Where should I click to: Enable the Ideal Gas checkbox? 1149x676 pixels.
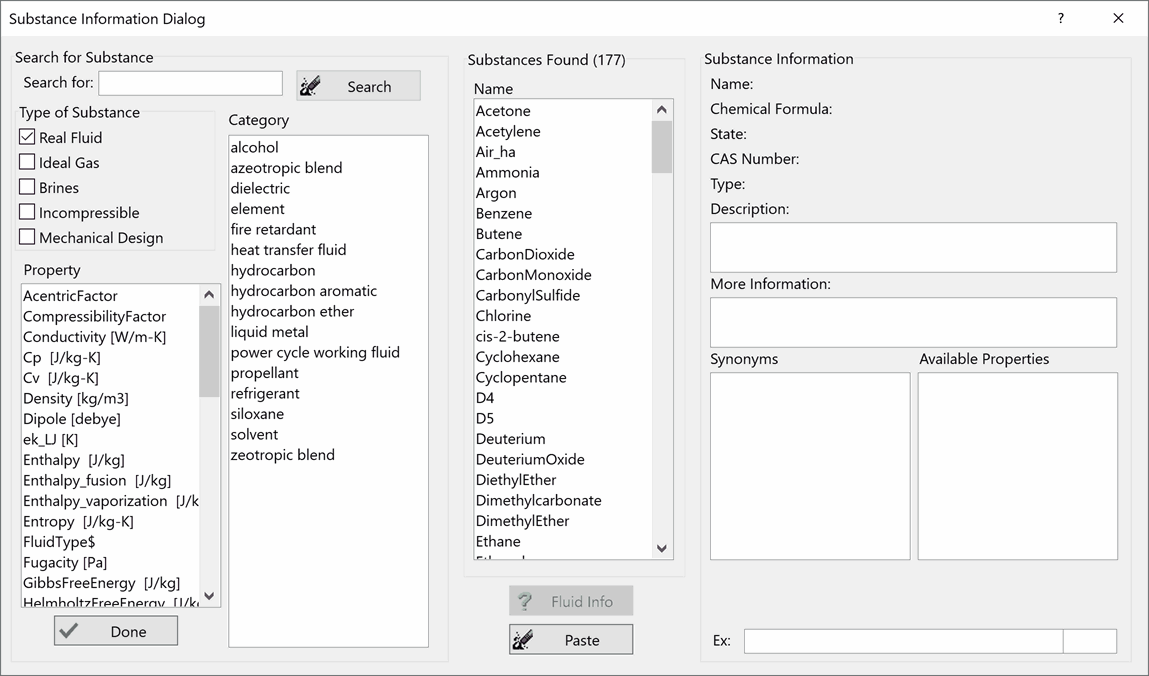tap(27, 162)
